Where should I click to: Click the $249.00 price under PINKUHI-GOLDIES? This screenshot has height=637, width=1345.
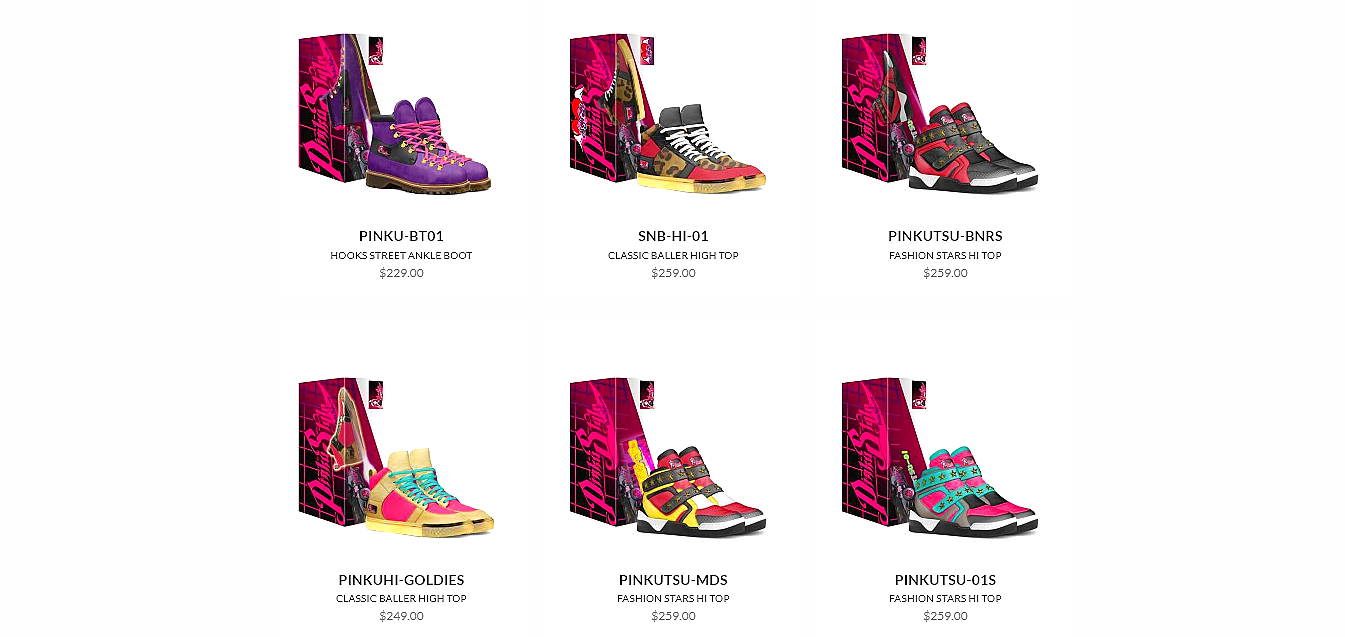coord(401,616)
